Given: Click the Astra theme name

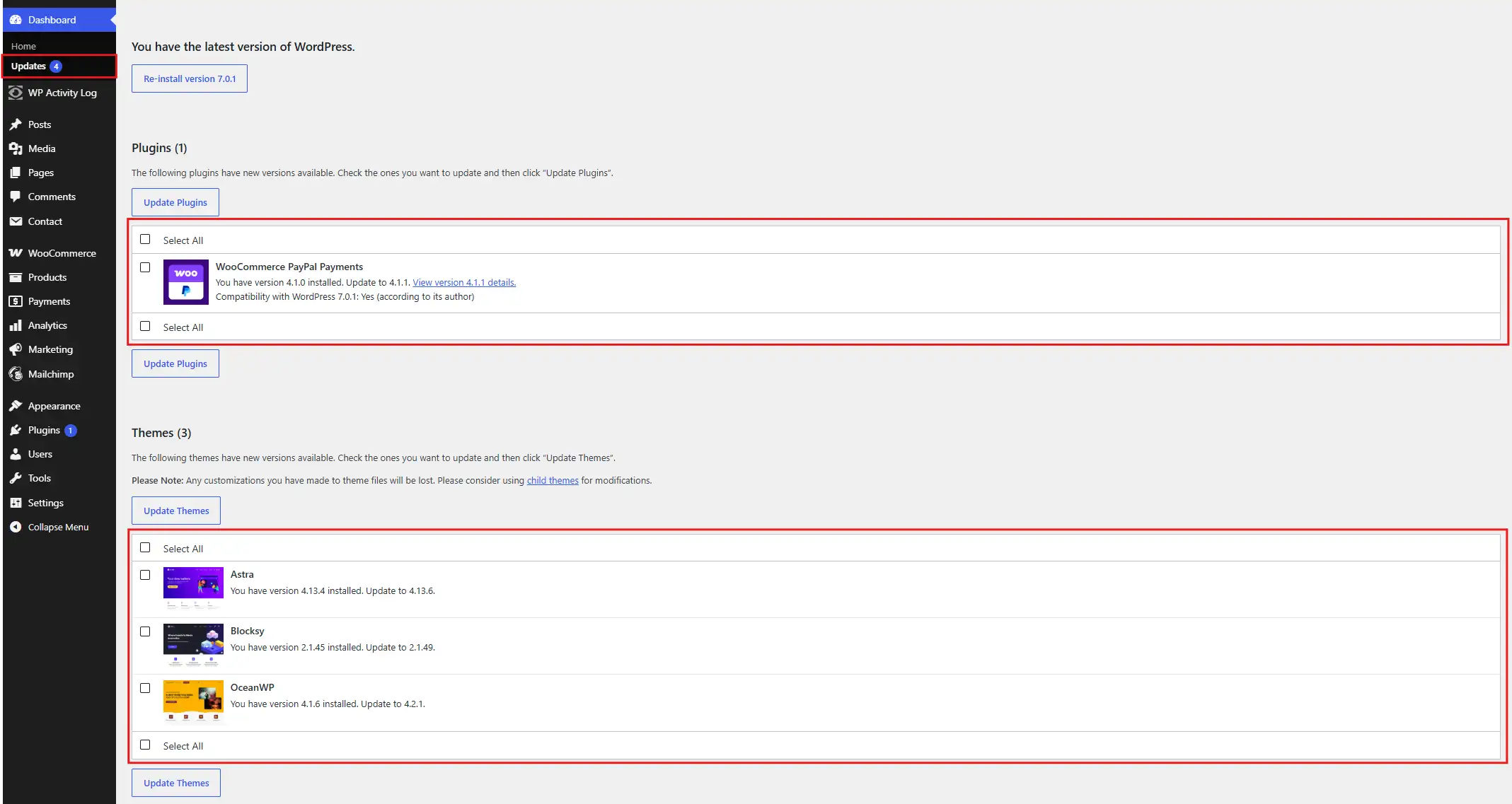Looking at the screenshot, I should [x=242, y=574].
